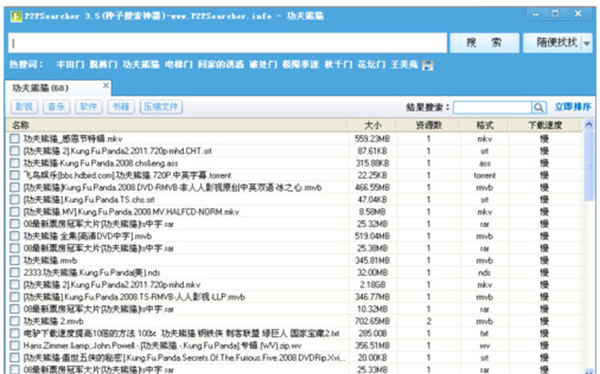Check the 飞鸟娱乐 torrent row checkbox
This screenshot has width=600, height=374.
click(15, 175)
